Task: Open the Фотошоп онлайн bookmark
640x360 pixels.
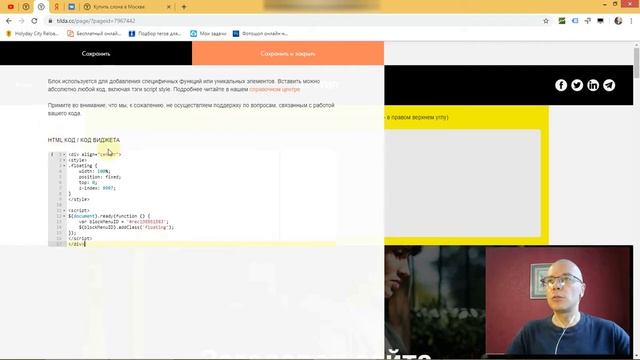Action: [260, 33]
